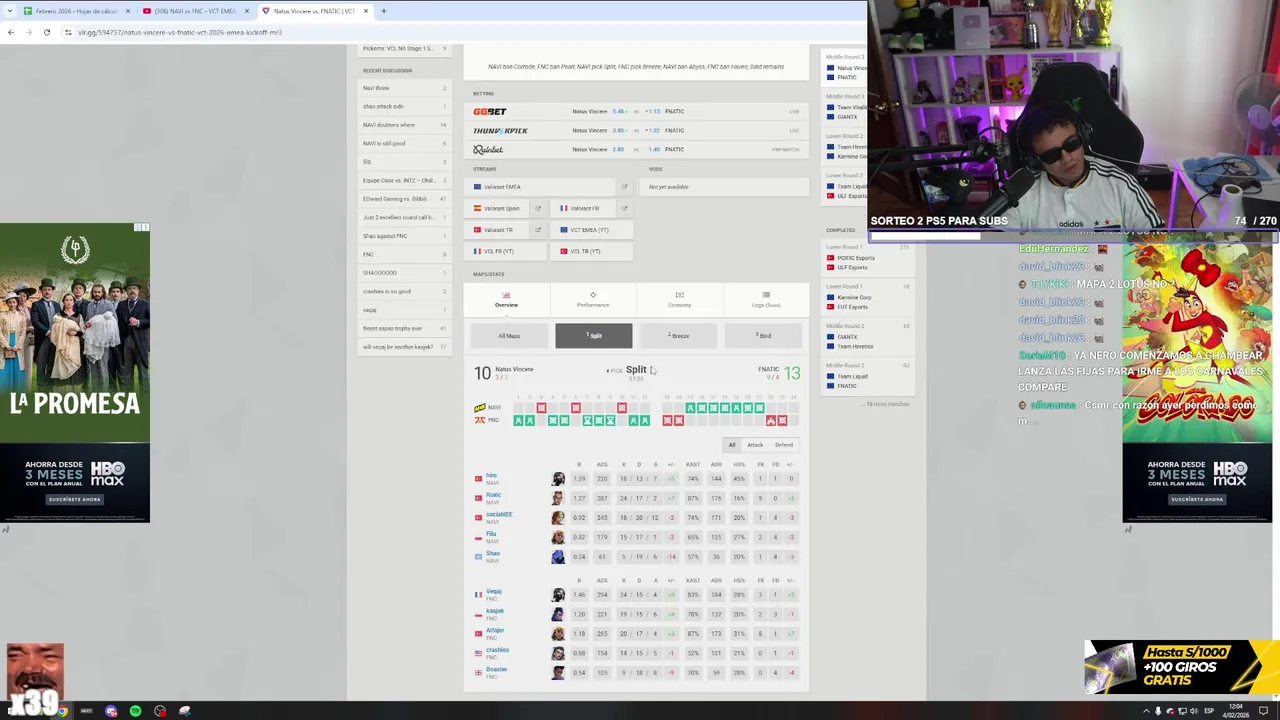
Task: Filter stats by All sides
Action: pyautogui.click(x=732, y=445)
